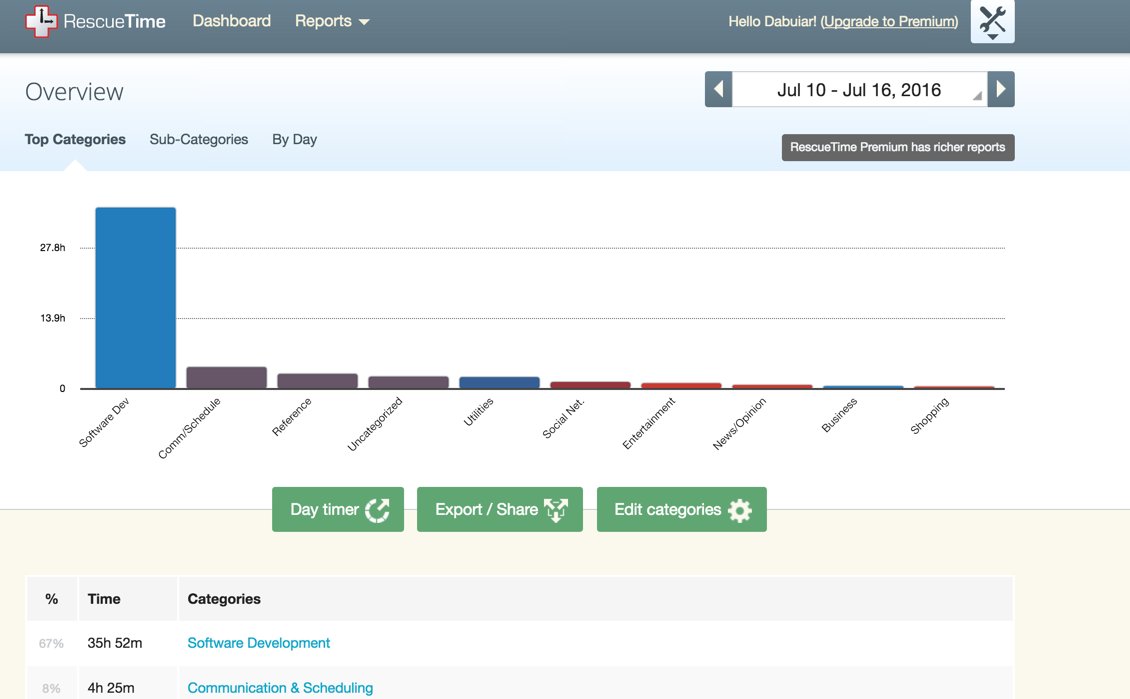This screenshot has width=1130, height=699.
Task: Click the Reference bar in chart
Action: [318, 381]
